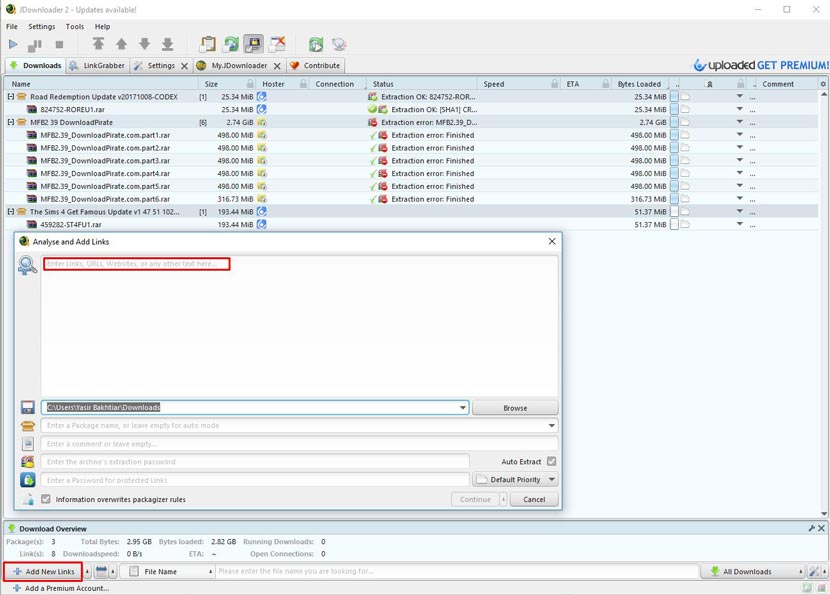The width and height of the screenshot is (830, 595).
Task: Toggle Information overwrites packagizer rules
Action: [45, 500]
